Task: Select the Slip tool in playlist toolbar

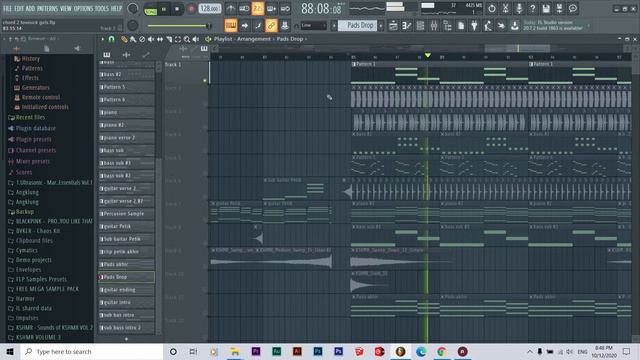Action: [x=160, y=39]
